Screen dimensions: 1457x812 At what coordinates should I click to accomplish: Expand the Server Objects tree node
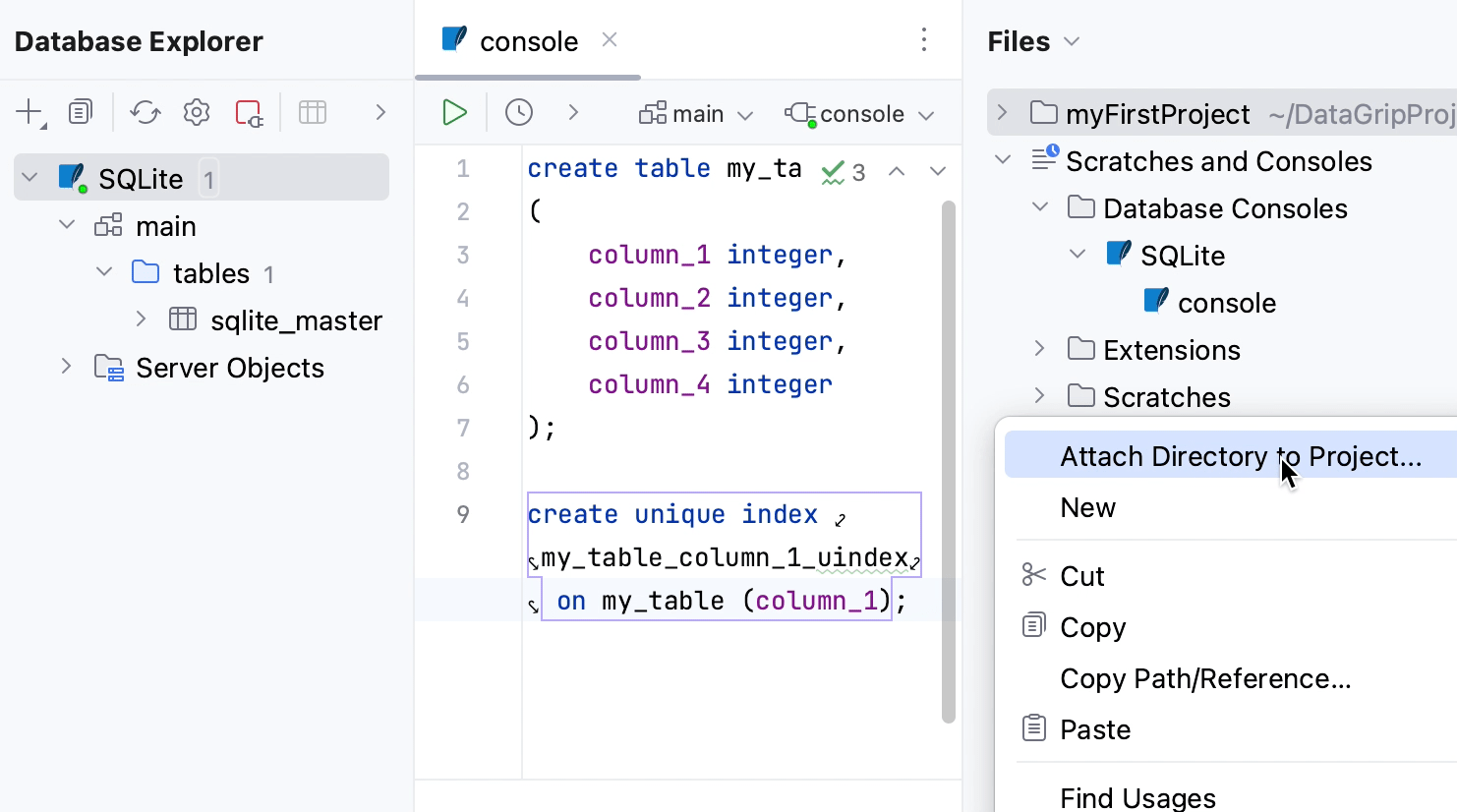coord(65,367)
